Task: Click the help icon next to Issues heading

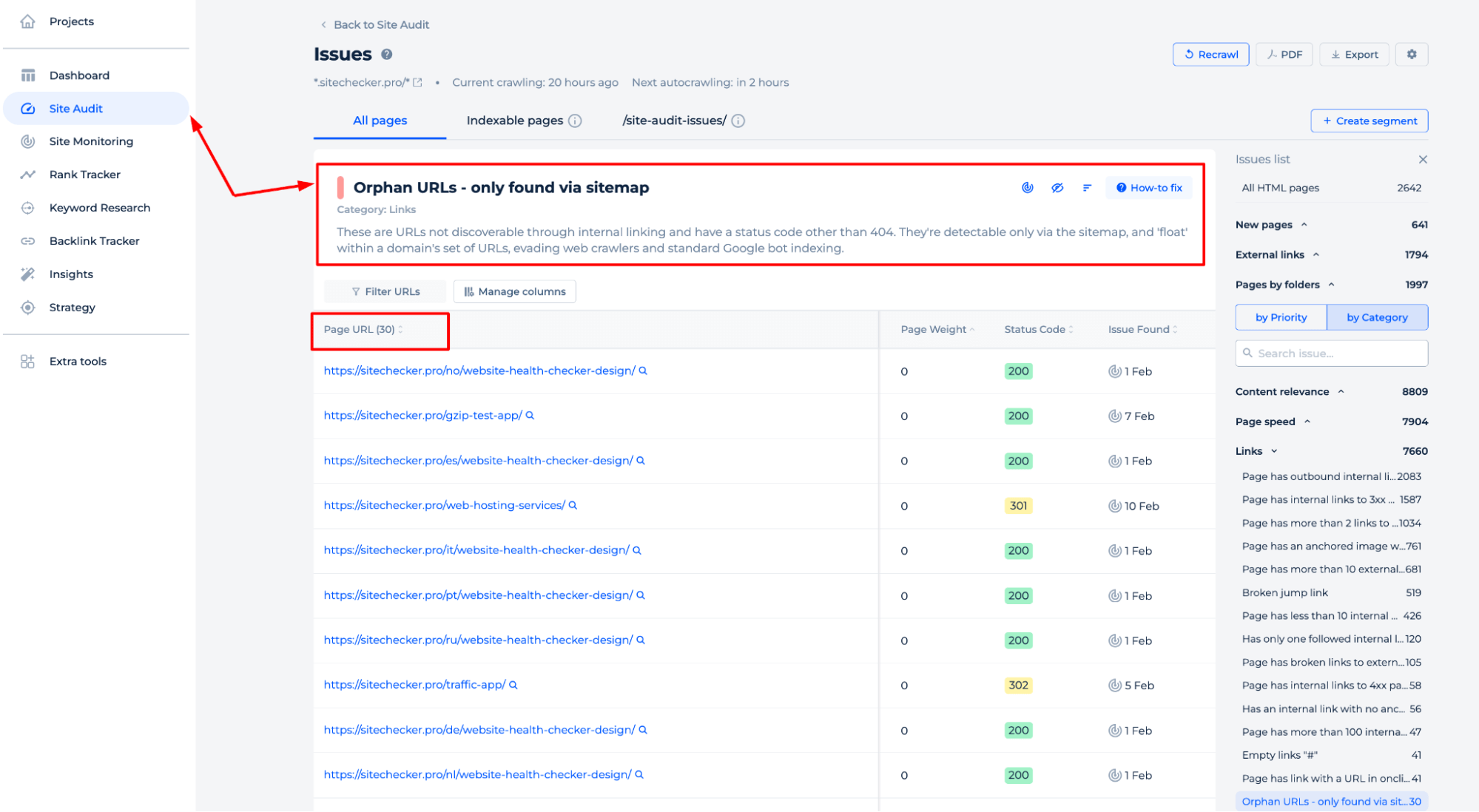Action: pyautogui.click(x=387, y=54)
